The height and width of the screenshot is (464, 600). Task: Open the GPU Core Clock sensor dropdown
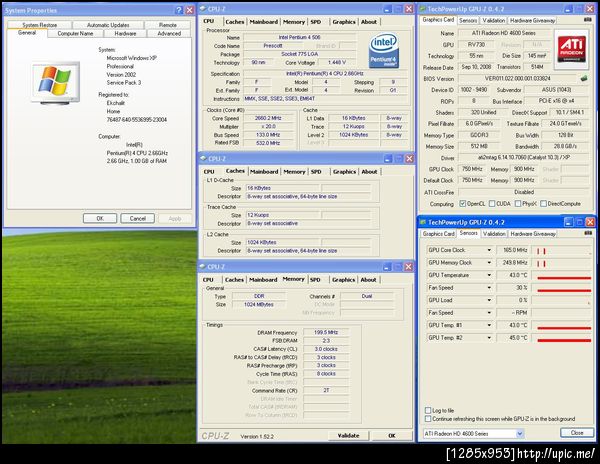(489, 250)
